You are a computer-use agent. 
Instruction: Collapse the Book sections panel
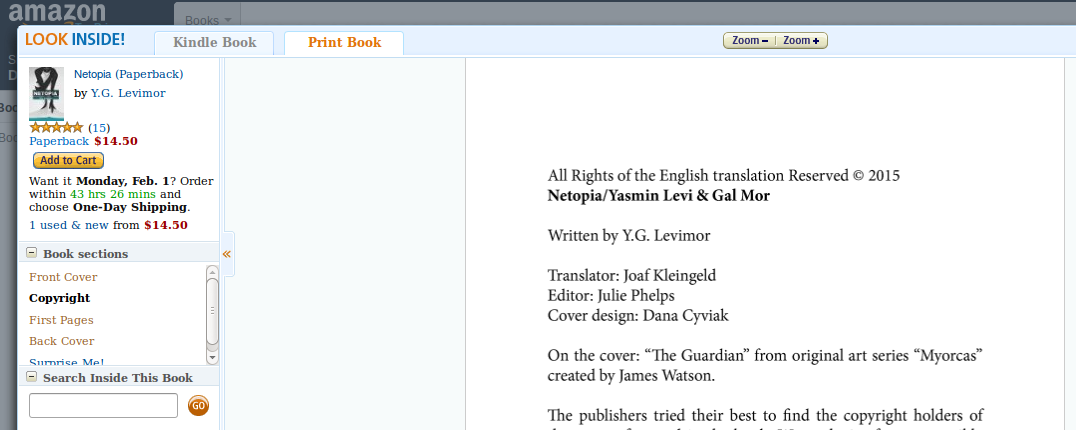click(x=32, y=252)
